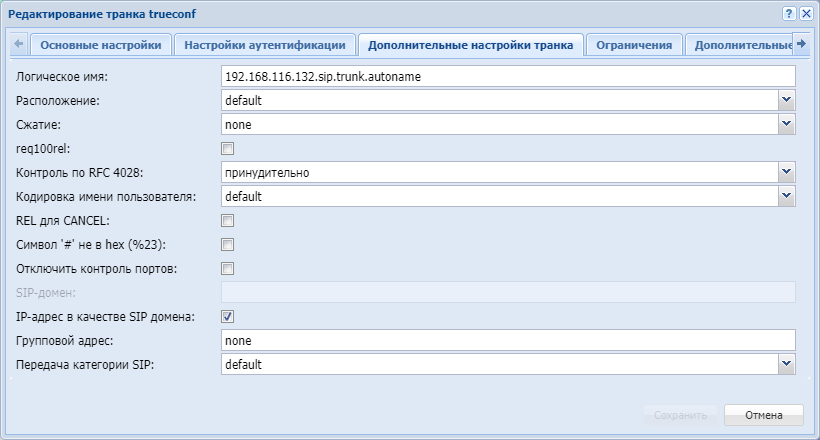The image size is (820, 440).
Task: Click the help question mark icon
Action: (789, 12)
